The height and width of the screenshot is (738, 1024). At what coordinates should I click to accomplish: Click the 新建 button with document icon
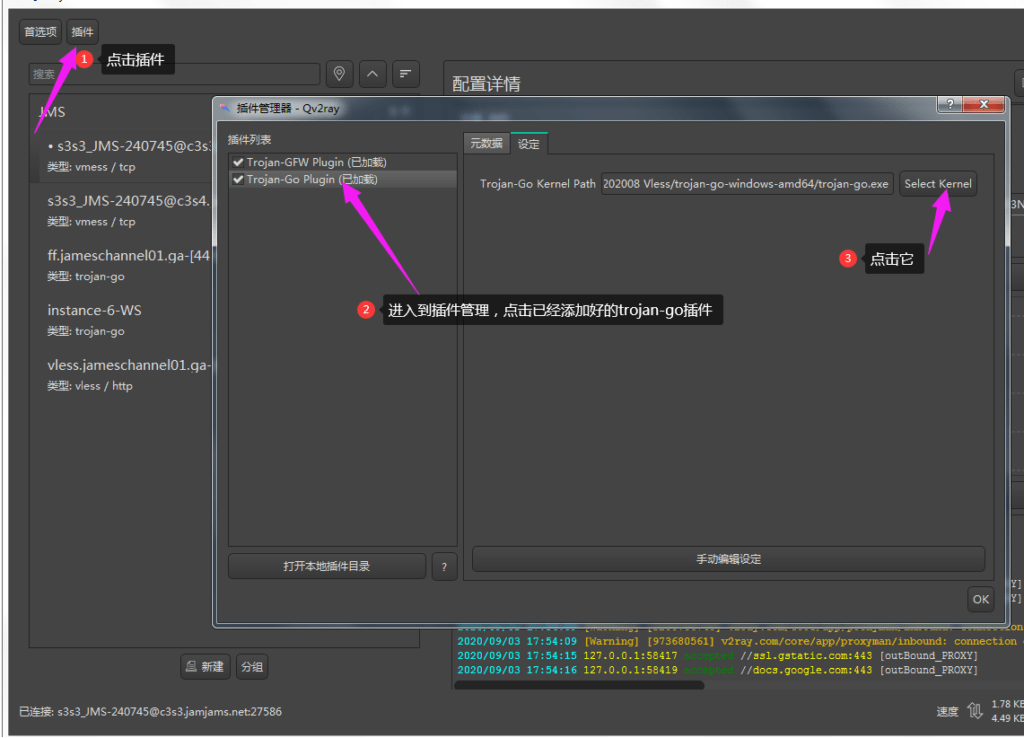pos(205,667)
